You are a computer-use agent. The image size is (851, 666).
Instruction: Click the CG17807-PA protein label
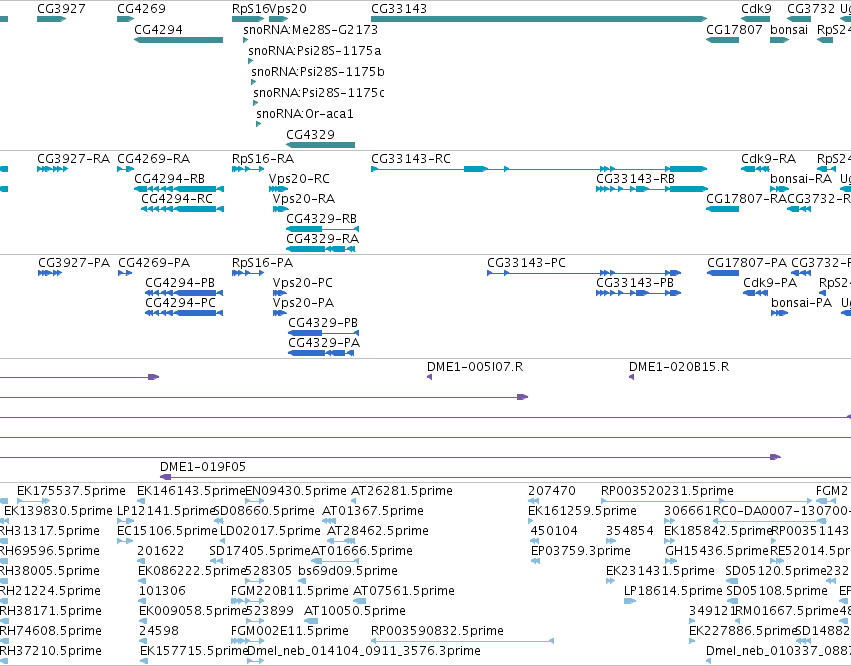[747, 263]
